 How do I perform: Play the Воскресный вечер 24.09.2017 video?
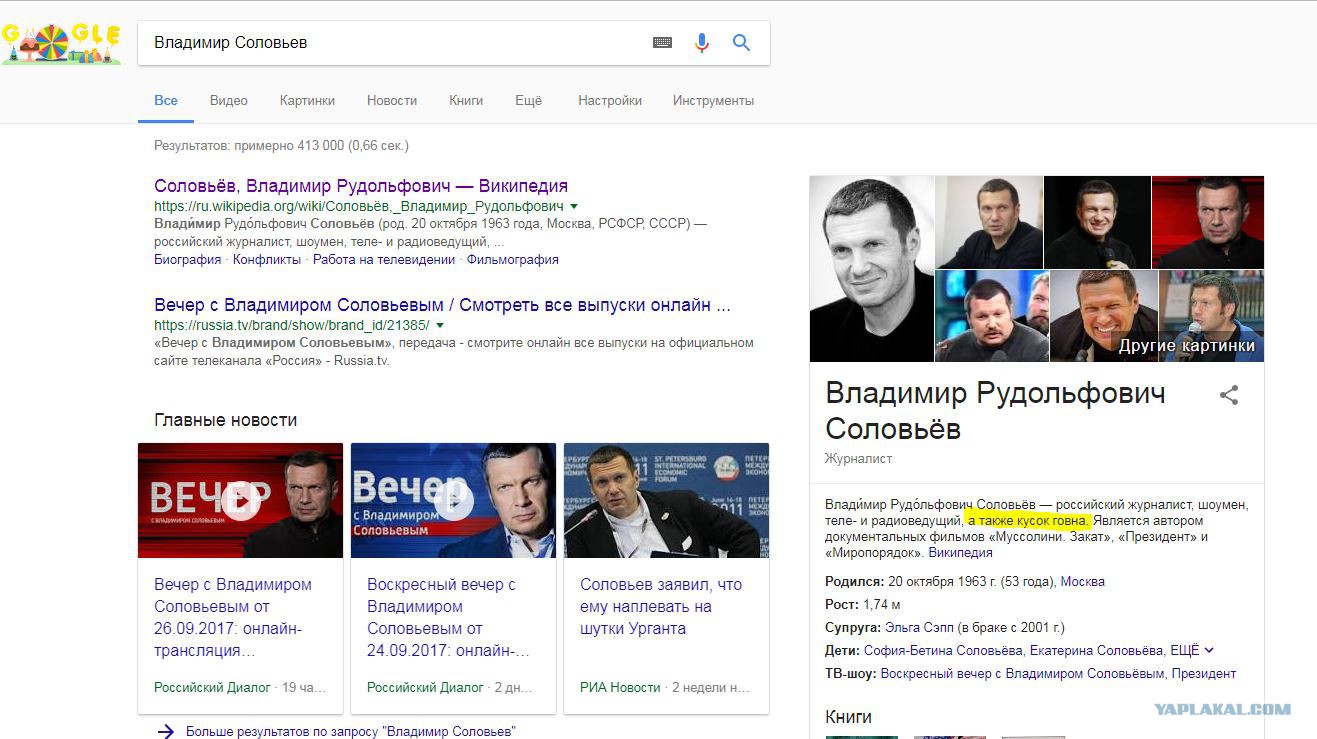point(454,500)
